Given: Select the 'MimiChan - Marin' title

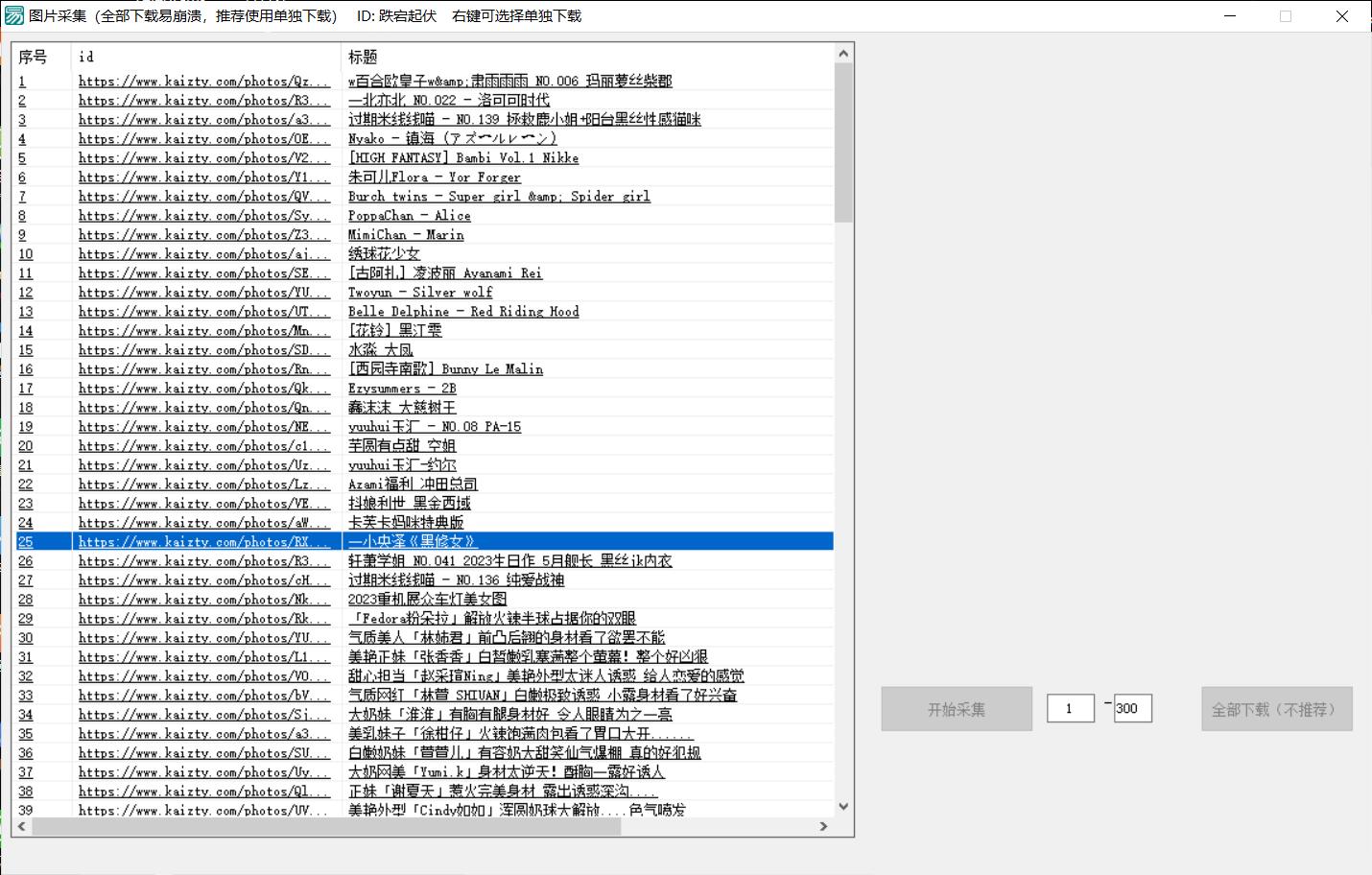Looking at the screenshot, I should (406, 235).
